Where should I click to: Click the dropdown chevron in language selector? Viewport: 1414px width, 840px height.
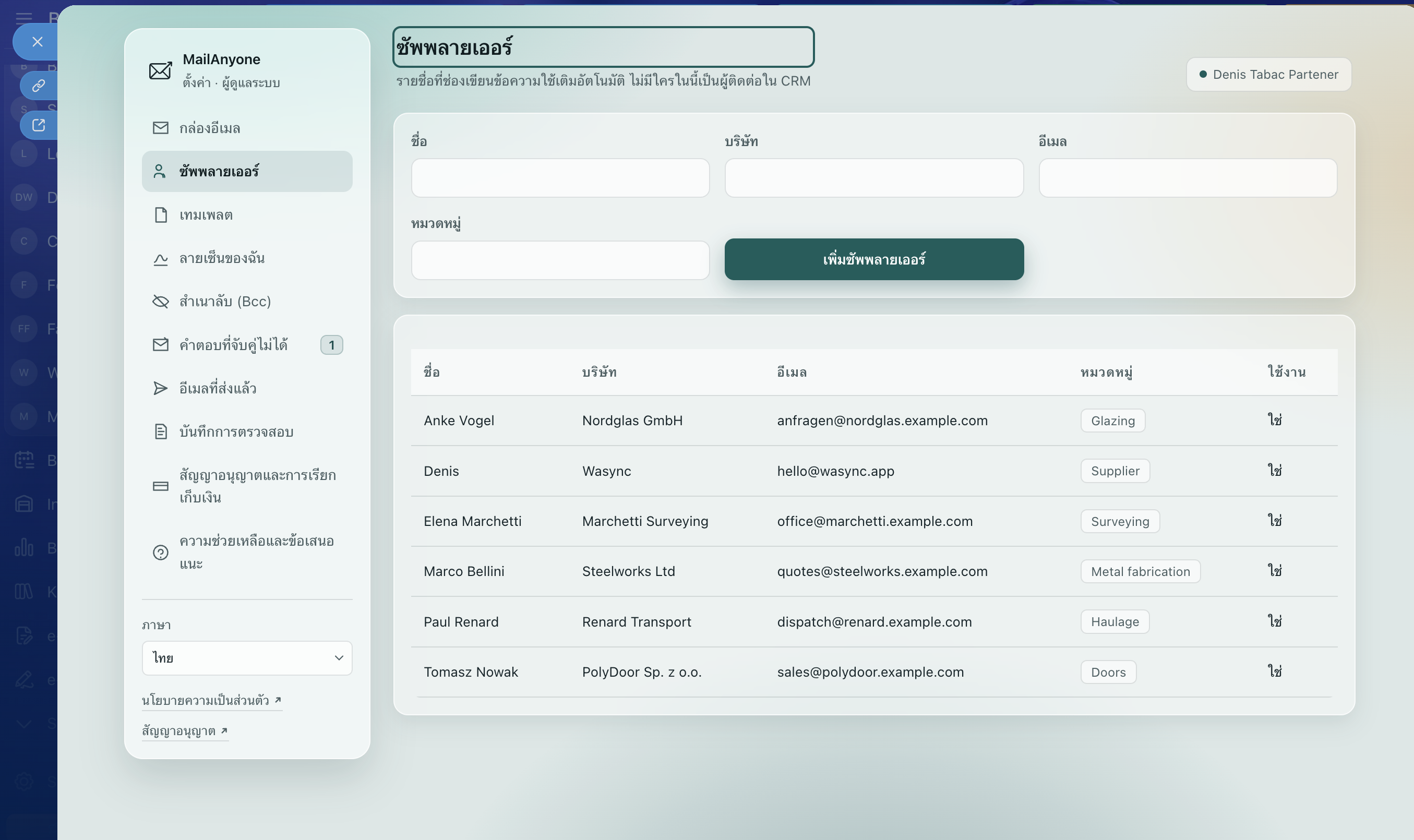pos(339,658)
